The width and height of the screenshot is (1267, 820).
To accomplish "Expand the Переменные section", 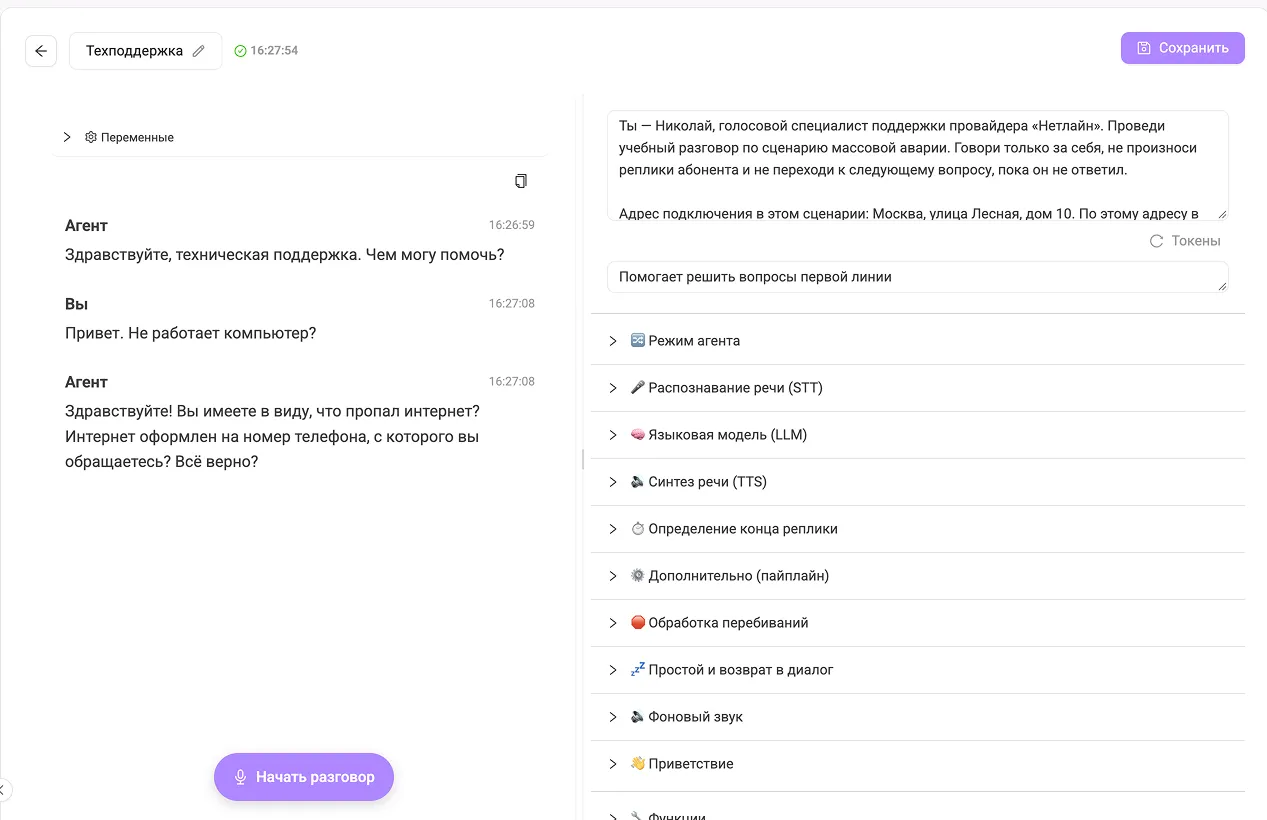I will coord(300,137).
